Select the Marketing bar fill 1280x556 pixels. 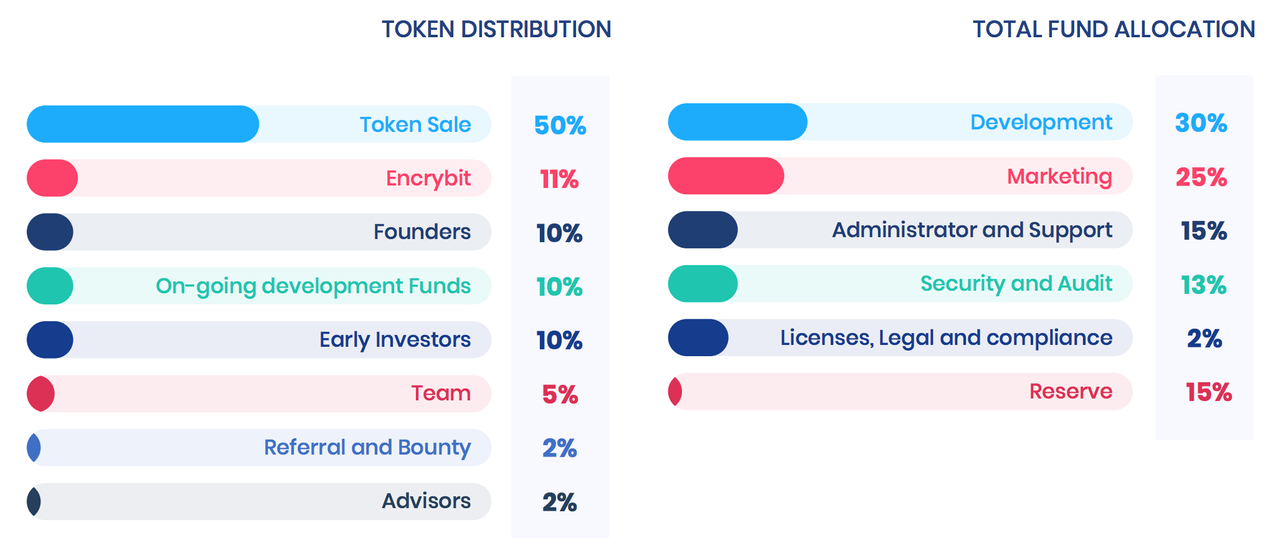click(x=726, y=176)
